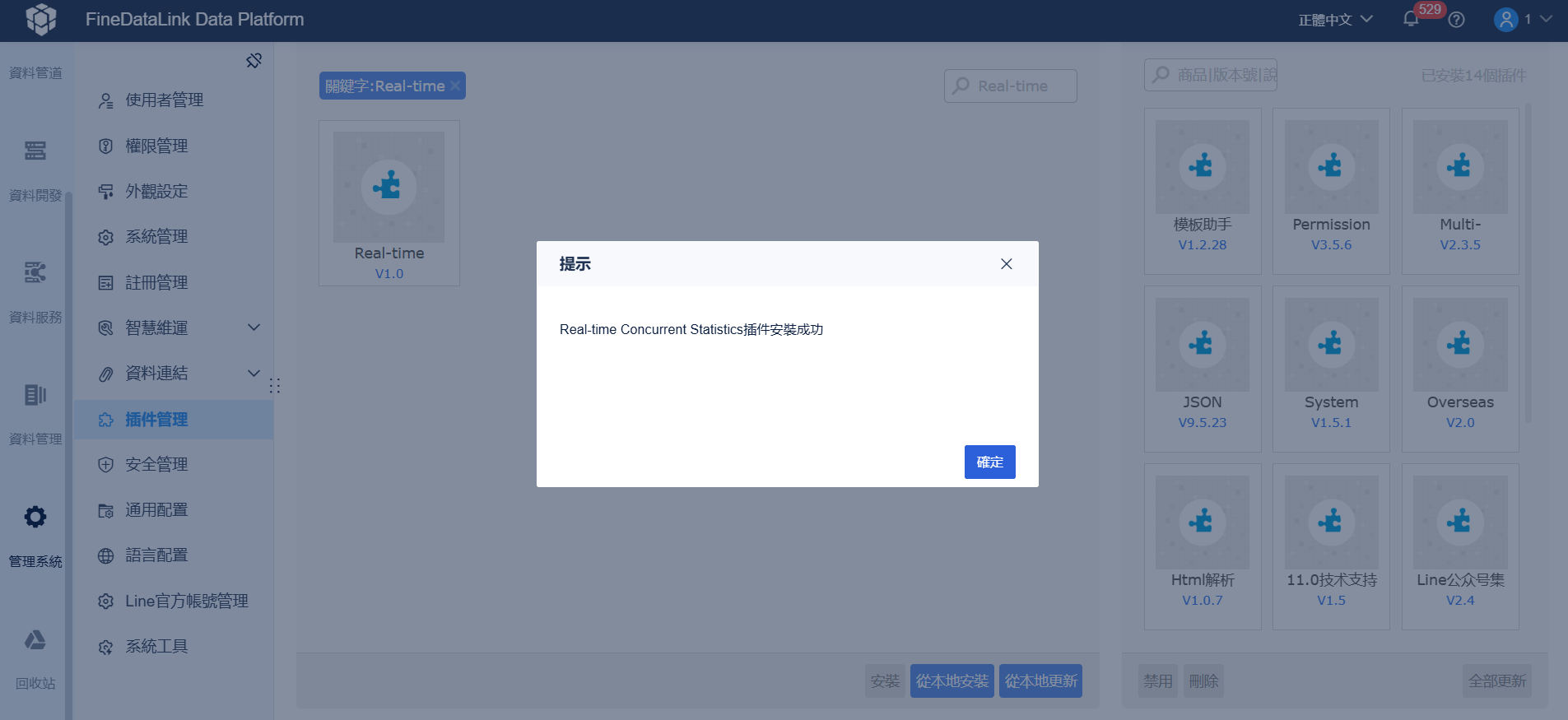Click the FineDataLink logo icon

(41, 19)
